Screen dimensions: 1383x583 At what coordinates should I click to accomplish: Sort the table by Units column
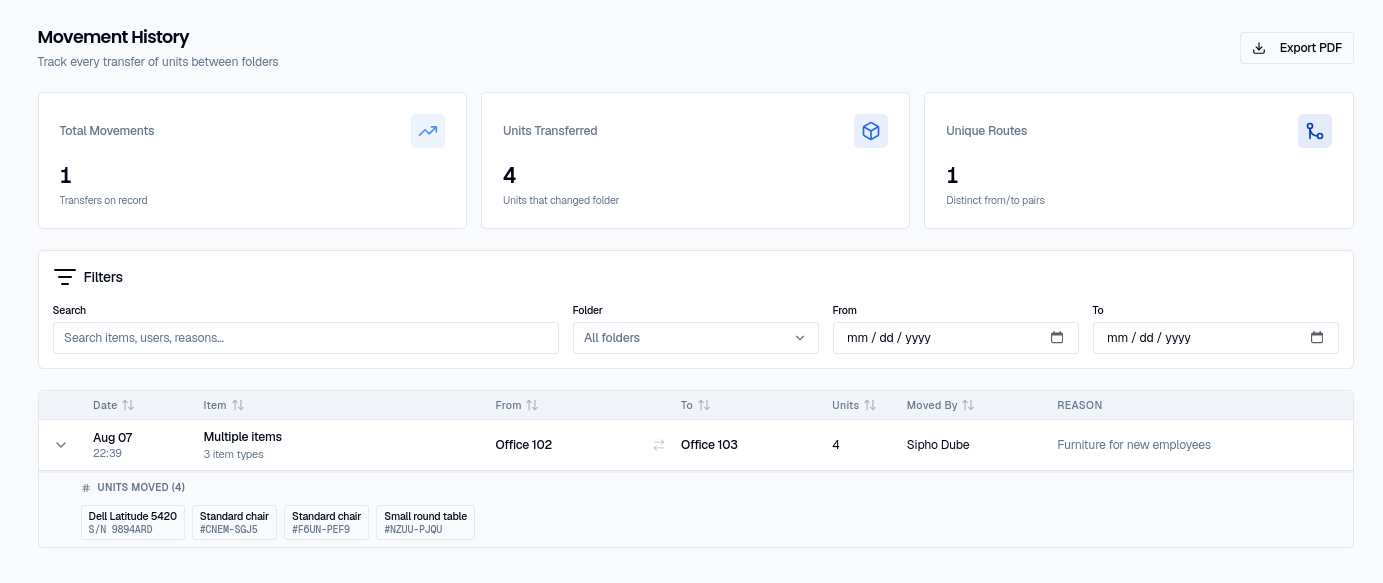(x=854, y=405)
